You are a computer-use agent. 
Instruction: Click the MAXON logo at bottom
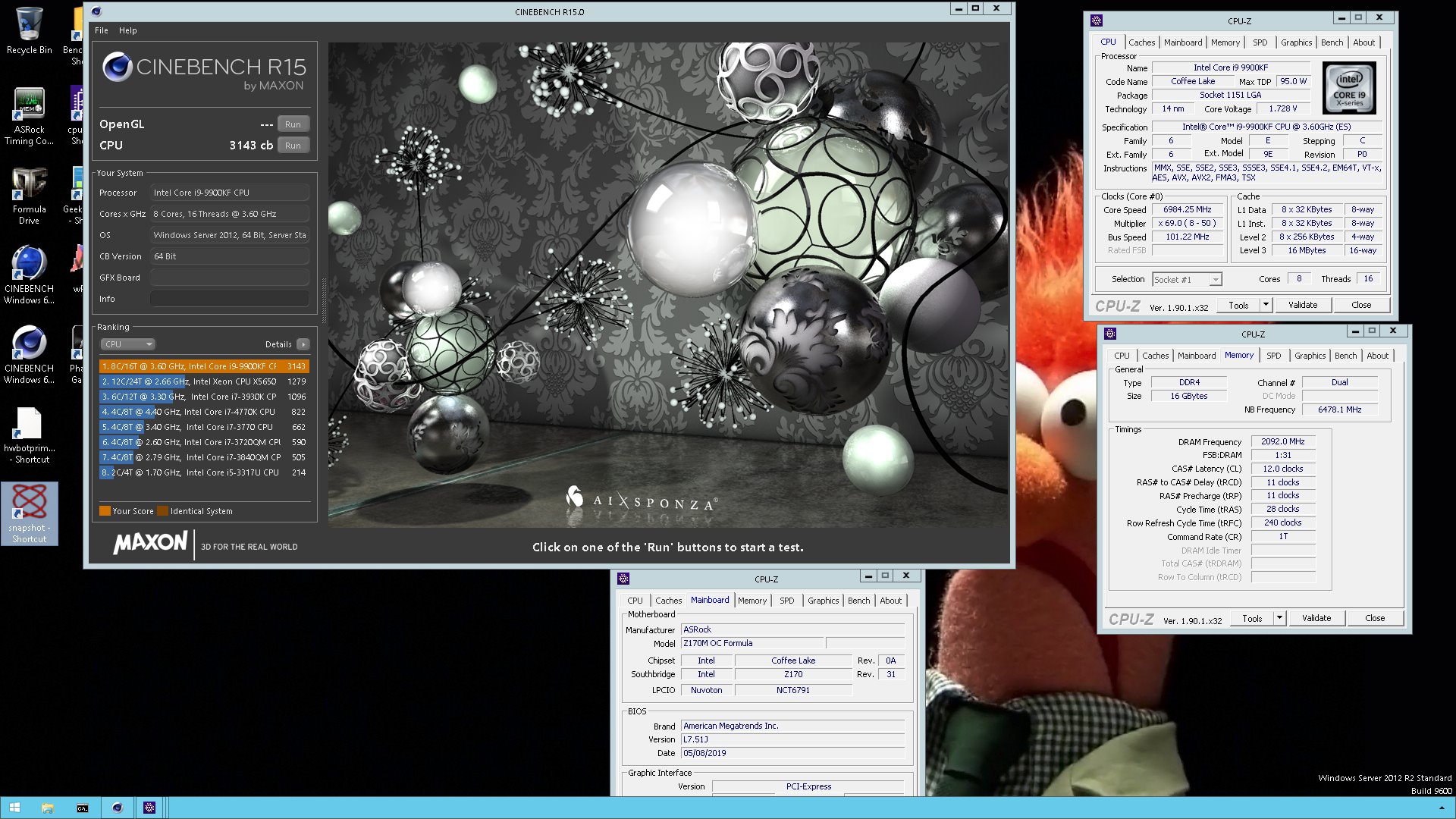(x=150, y=543)
